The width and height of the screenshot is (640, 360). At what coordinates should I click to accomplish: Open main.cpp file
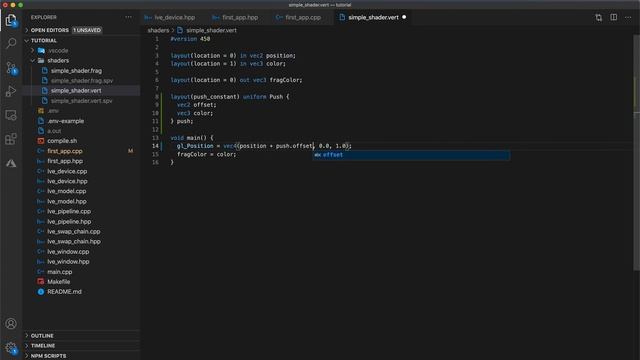60,272
